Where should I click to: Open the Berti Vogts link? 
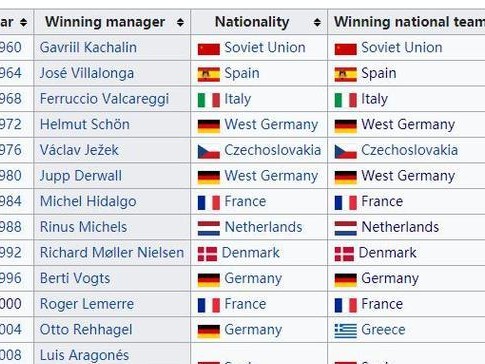click(x=75, y=278)
